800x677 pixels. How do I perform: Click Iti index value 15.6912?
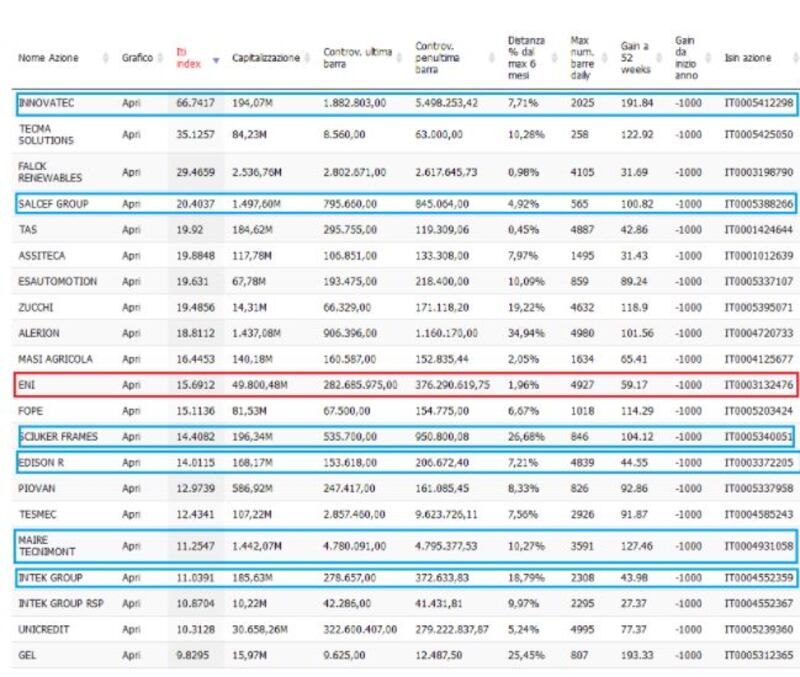[x=195, y=385]
